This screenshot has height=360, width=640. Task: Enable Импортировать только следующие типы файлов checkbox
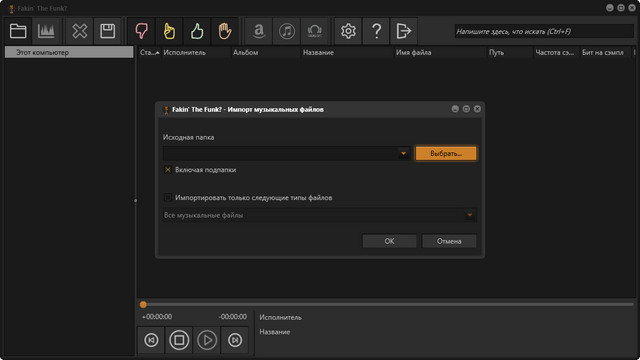click(168, 198)
